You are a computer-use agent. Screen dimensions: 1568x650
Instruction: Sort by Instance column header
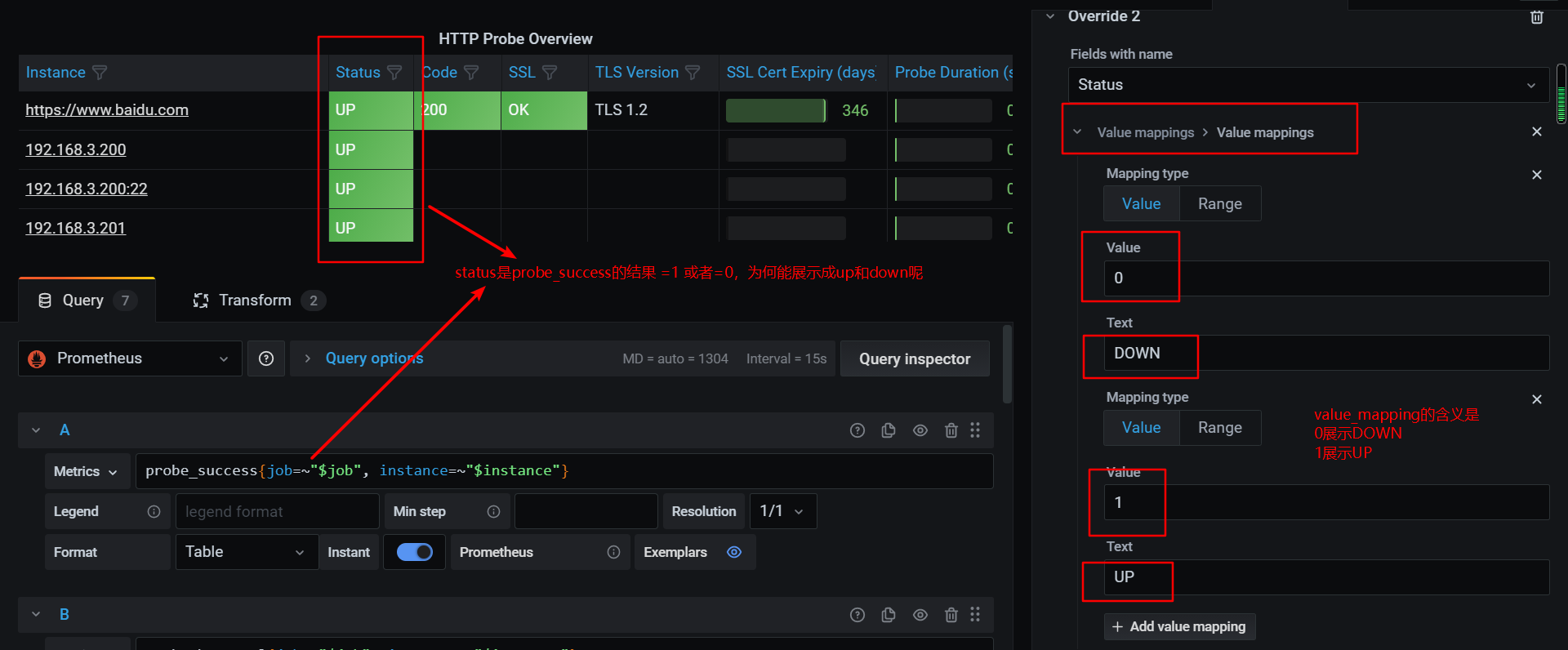coord(56,73)
